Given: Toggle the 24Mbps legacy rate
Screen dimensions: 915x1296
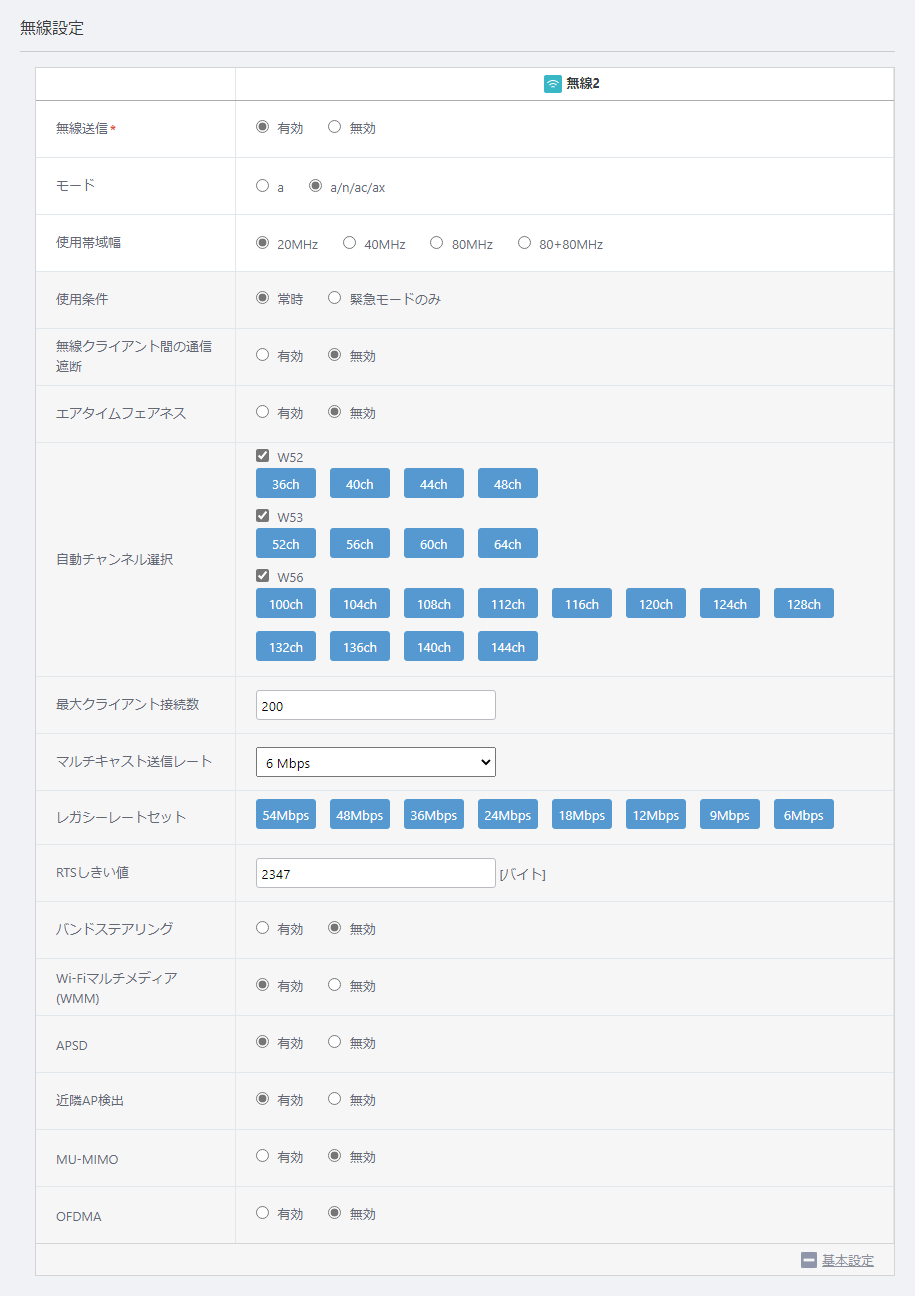Looking at the screenshot, I should point(508,814).
